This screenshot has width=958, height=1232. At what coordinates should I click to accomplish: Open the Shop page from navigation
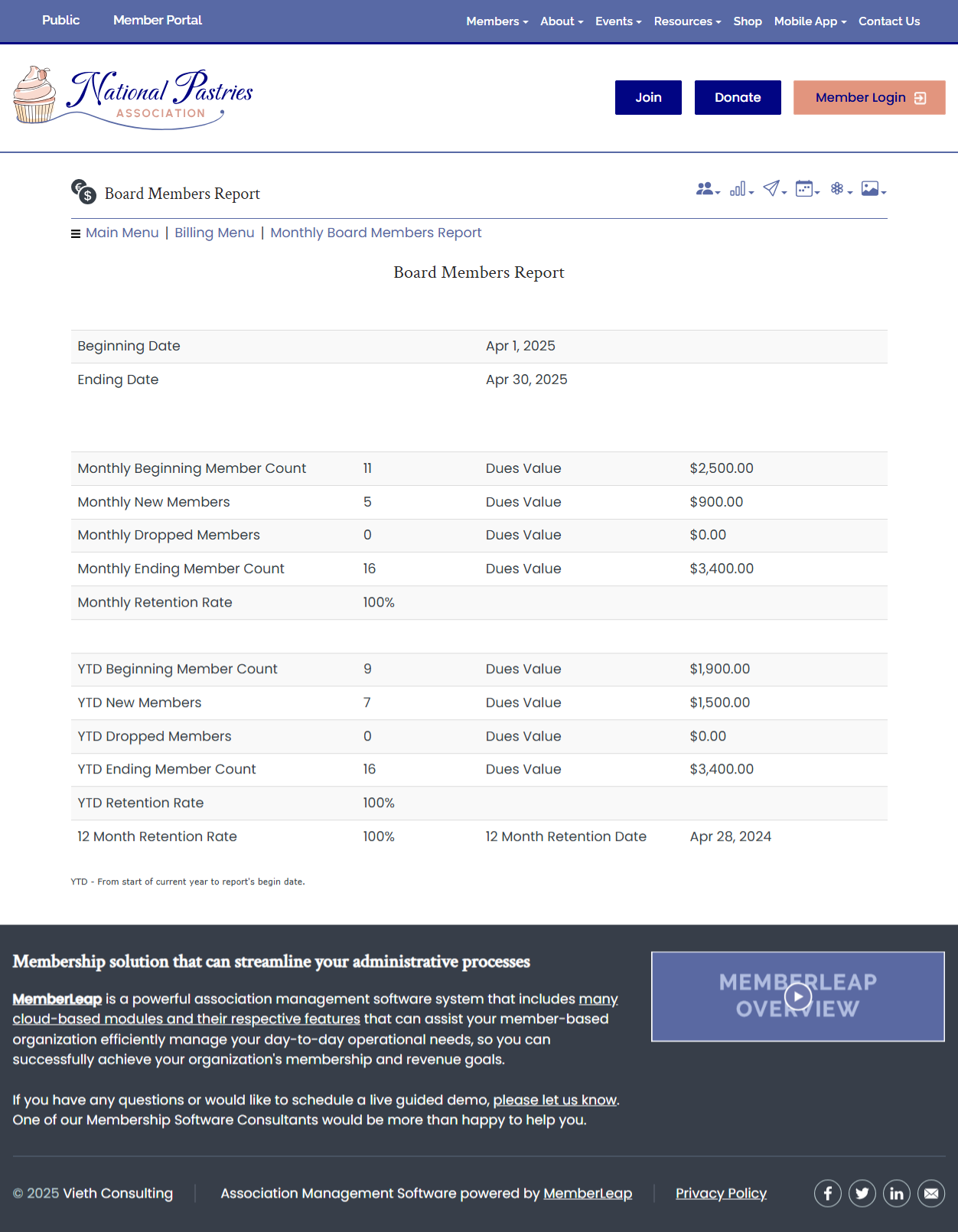click(x=748, y=21)
